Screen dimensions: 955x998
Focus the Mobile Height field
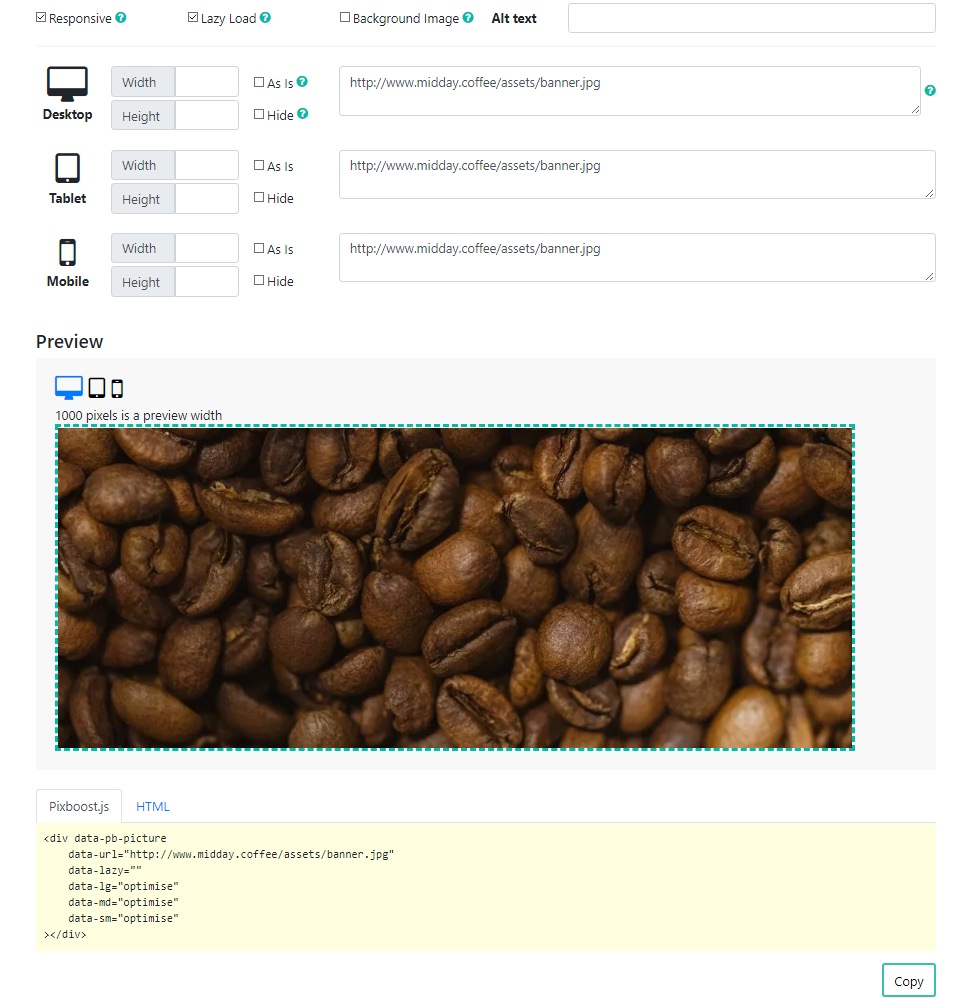coord(206,281)
